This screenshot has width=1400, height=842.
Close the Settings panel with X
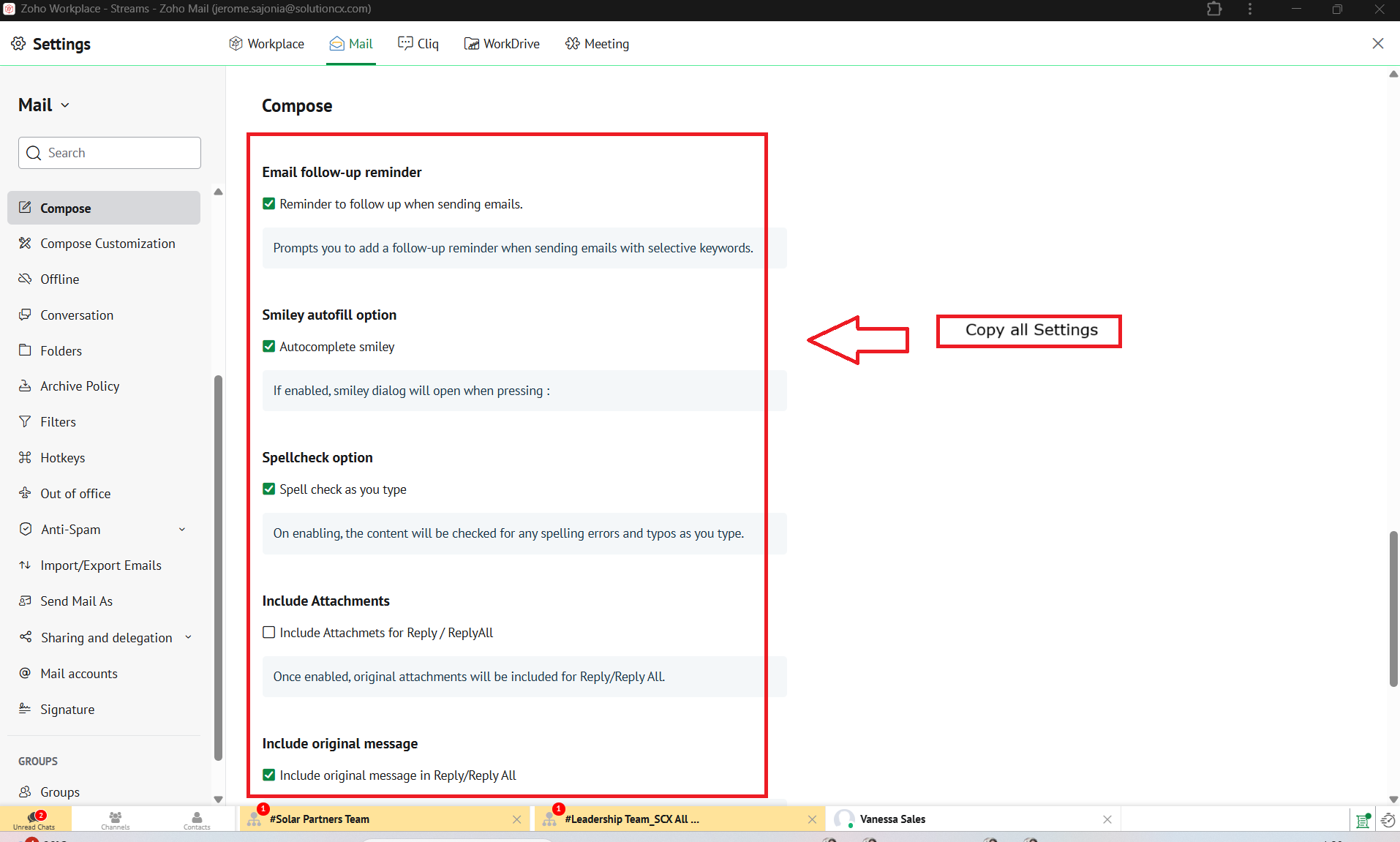[x=1377, y=44]
